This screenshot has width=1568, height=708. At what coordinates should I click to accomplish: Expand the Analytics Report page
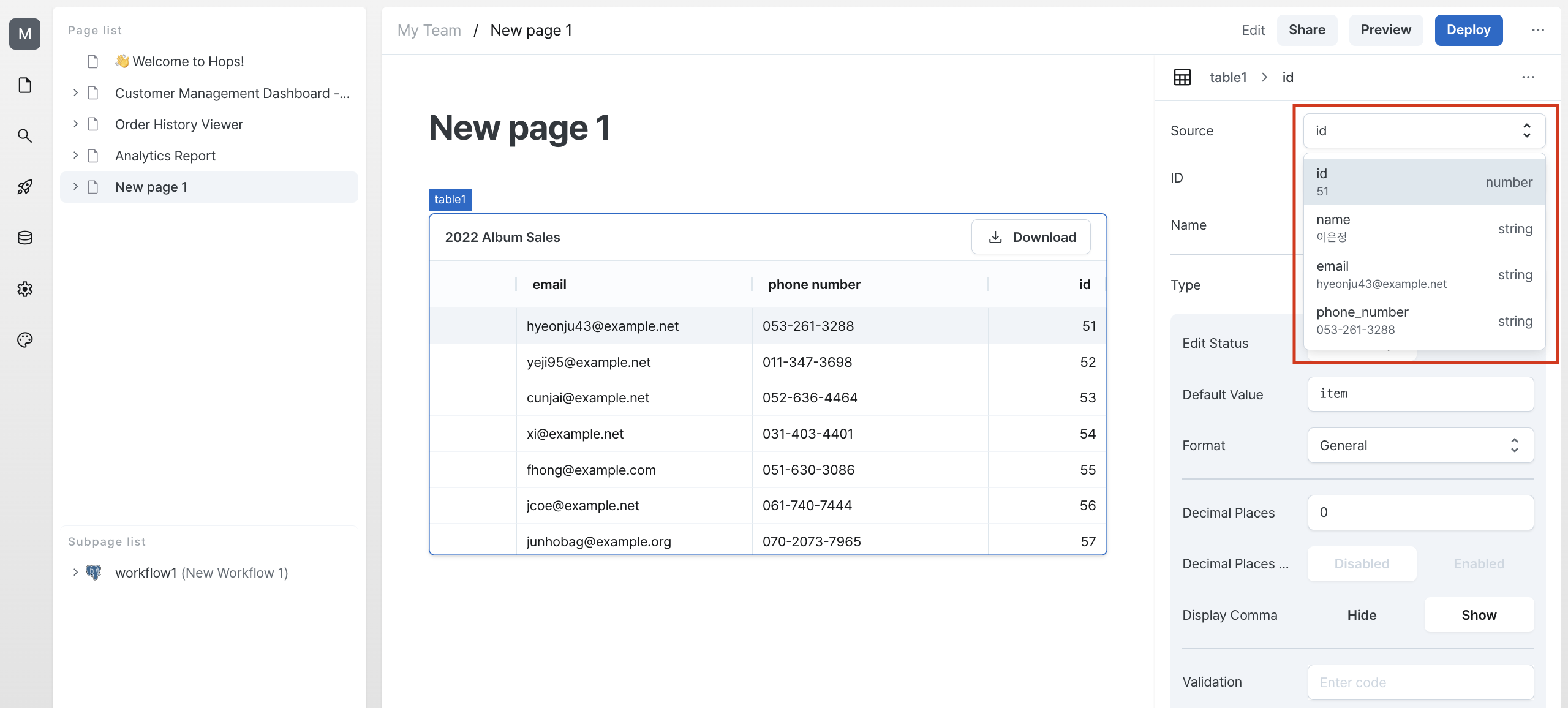pos(75,155)
